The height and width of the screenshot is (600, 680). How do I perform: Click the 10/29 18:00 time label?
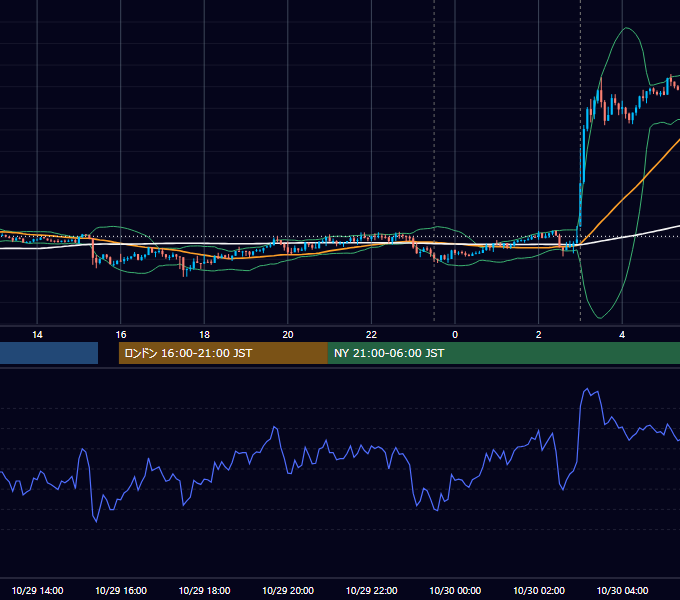(x=204, y=590)
